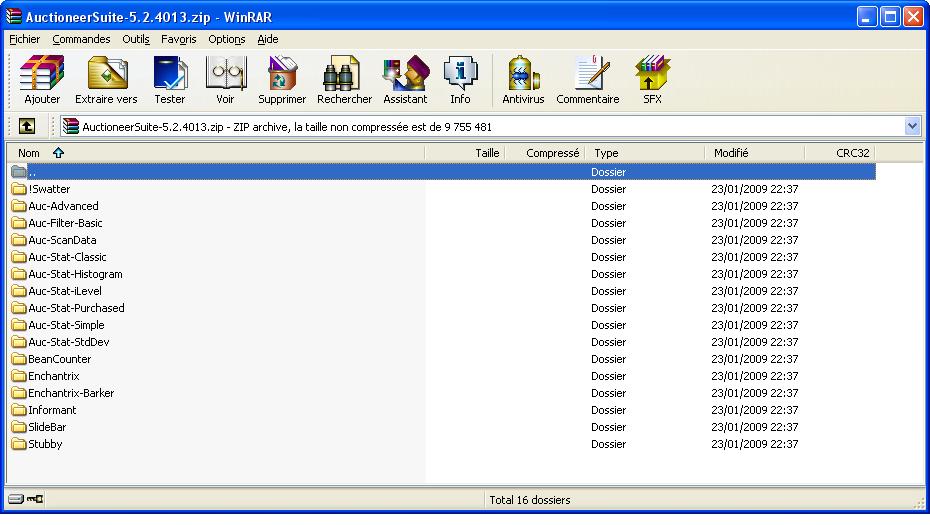
Task: Click the Supprimer delete icon
Action: click(x=282, y=73)
